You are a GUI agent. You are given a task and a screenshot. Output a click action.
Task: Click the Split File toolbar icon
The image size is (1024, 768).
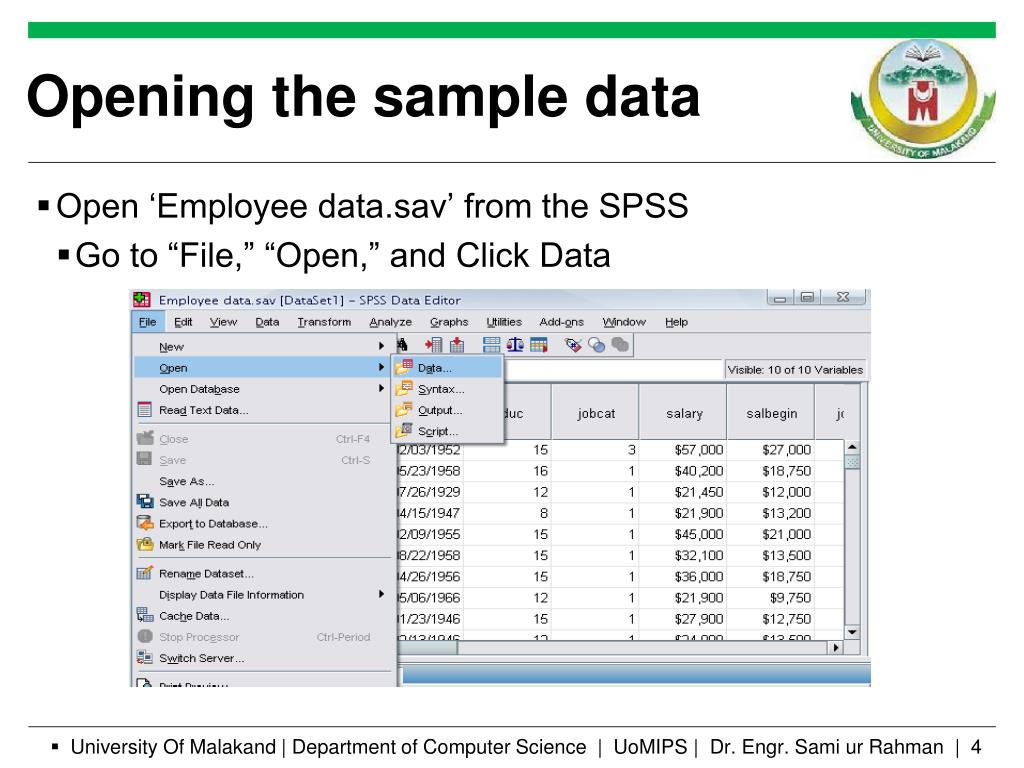pyautogui.click(x=491, y=345)
